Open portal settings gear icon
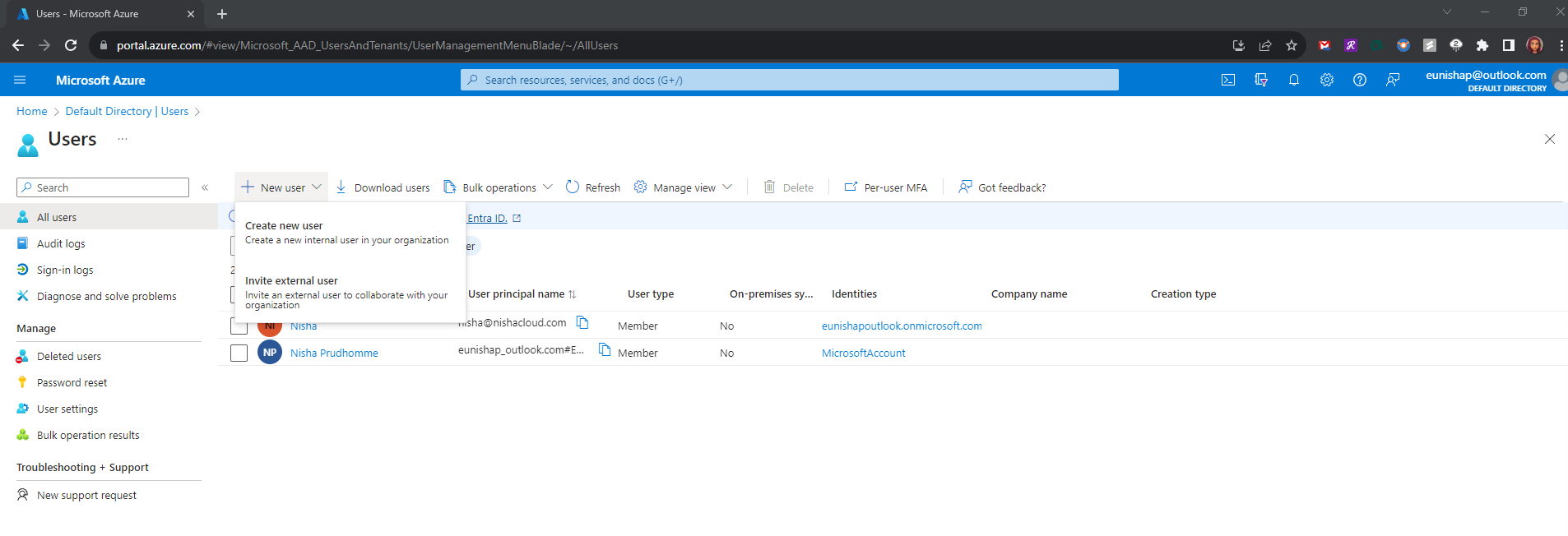1568x536 pixels. 1326,80
